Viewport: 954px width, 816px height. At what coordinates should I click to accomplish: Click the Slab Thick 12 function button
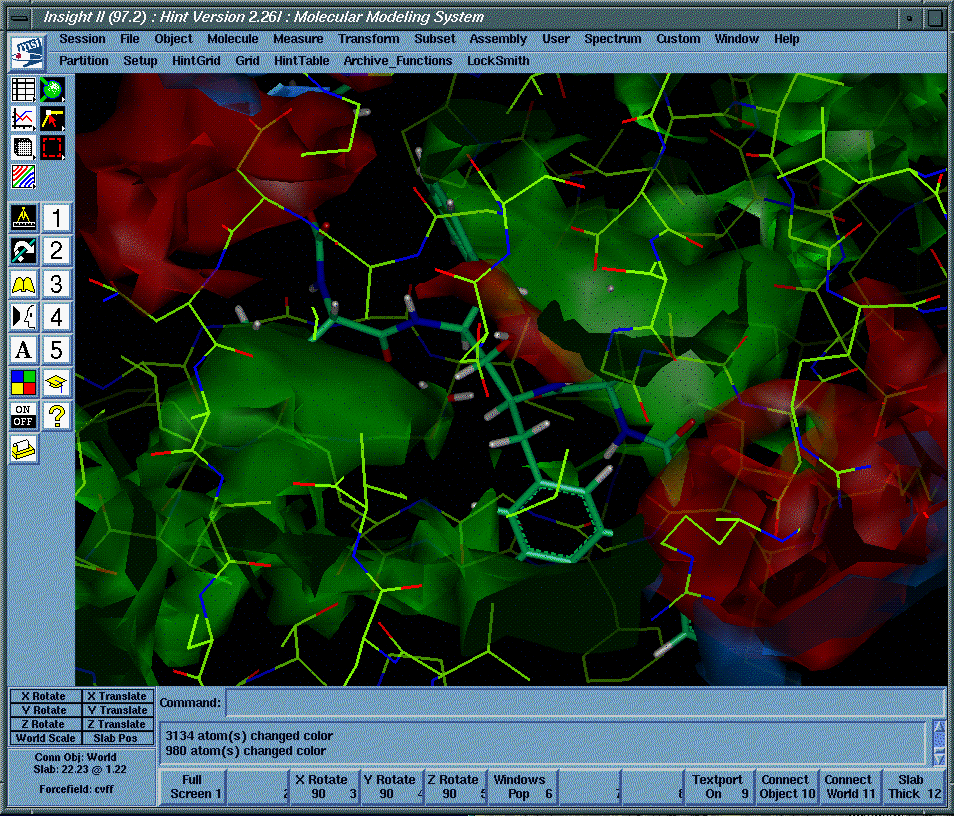913,787
